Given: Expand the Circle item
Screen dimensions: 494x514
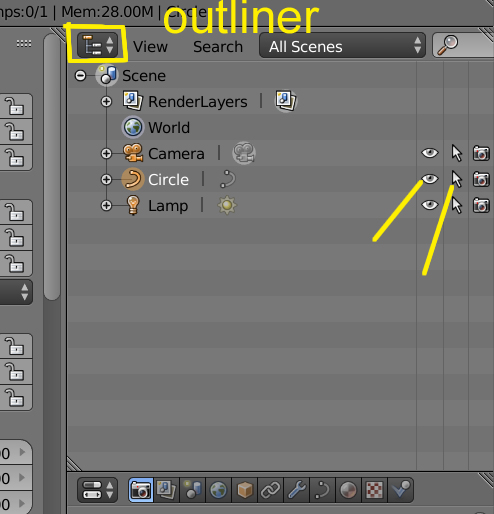Looking at the screenshot, I should pos(106,179).
